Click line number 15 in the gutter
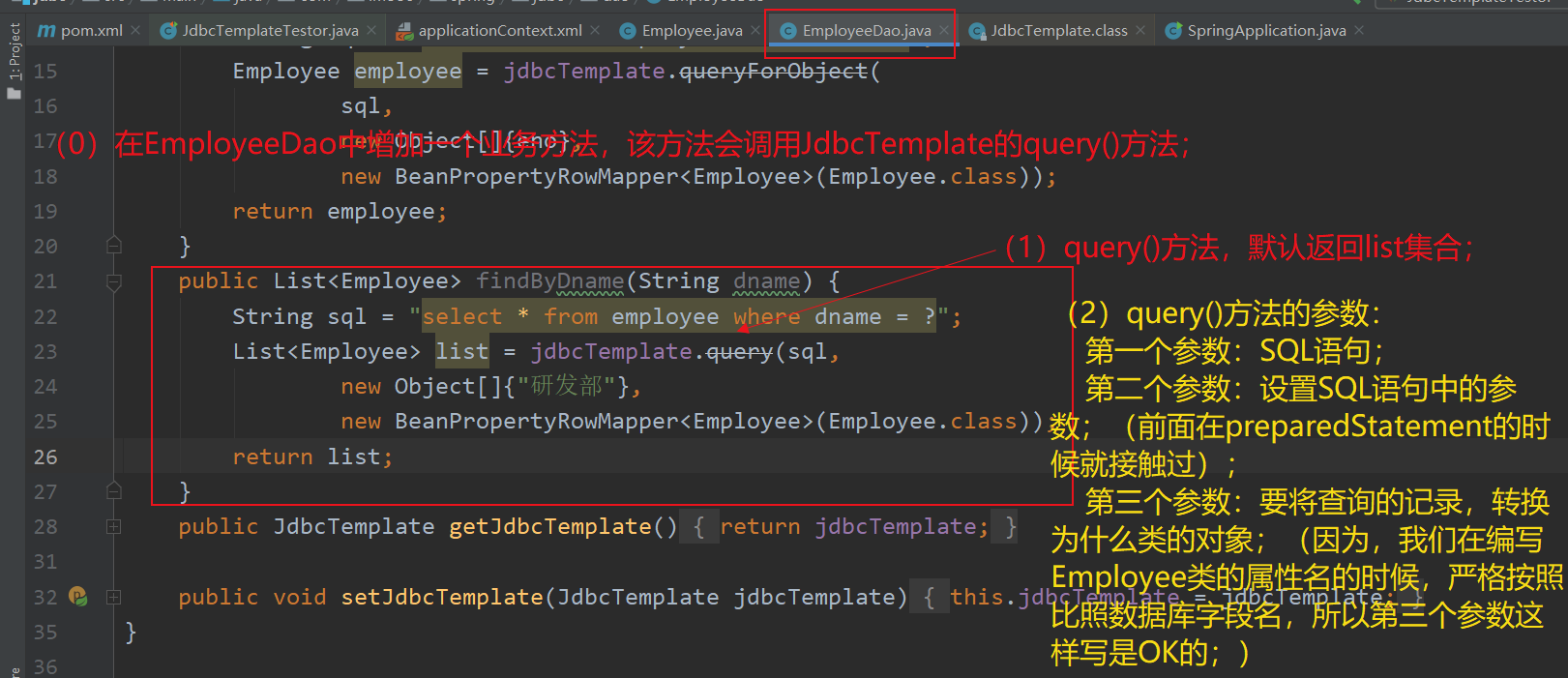The image size is (1568, 678). click(45, 72)
